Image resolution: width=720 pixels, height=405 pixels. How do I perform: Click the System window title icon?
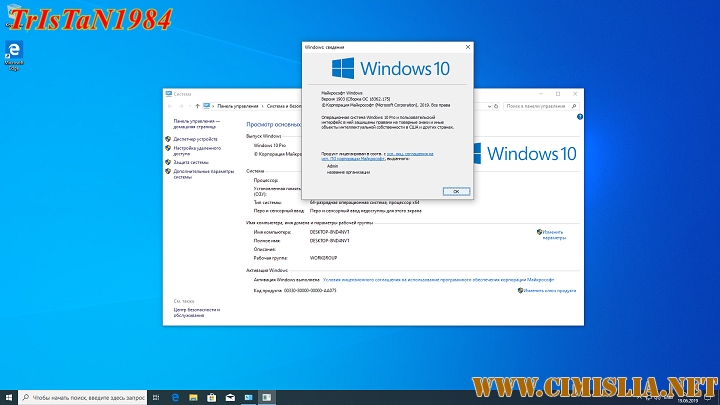click(x=169, y=94)
